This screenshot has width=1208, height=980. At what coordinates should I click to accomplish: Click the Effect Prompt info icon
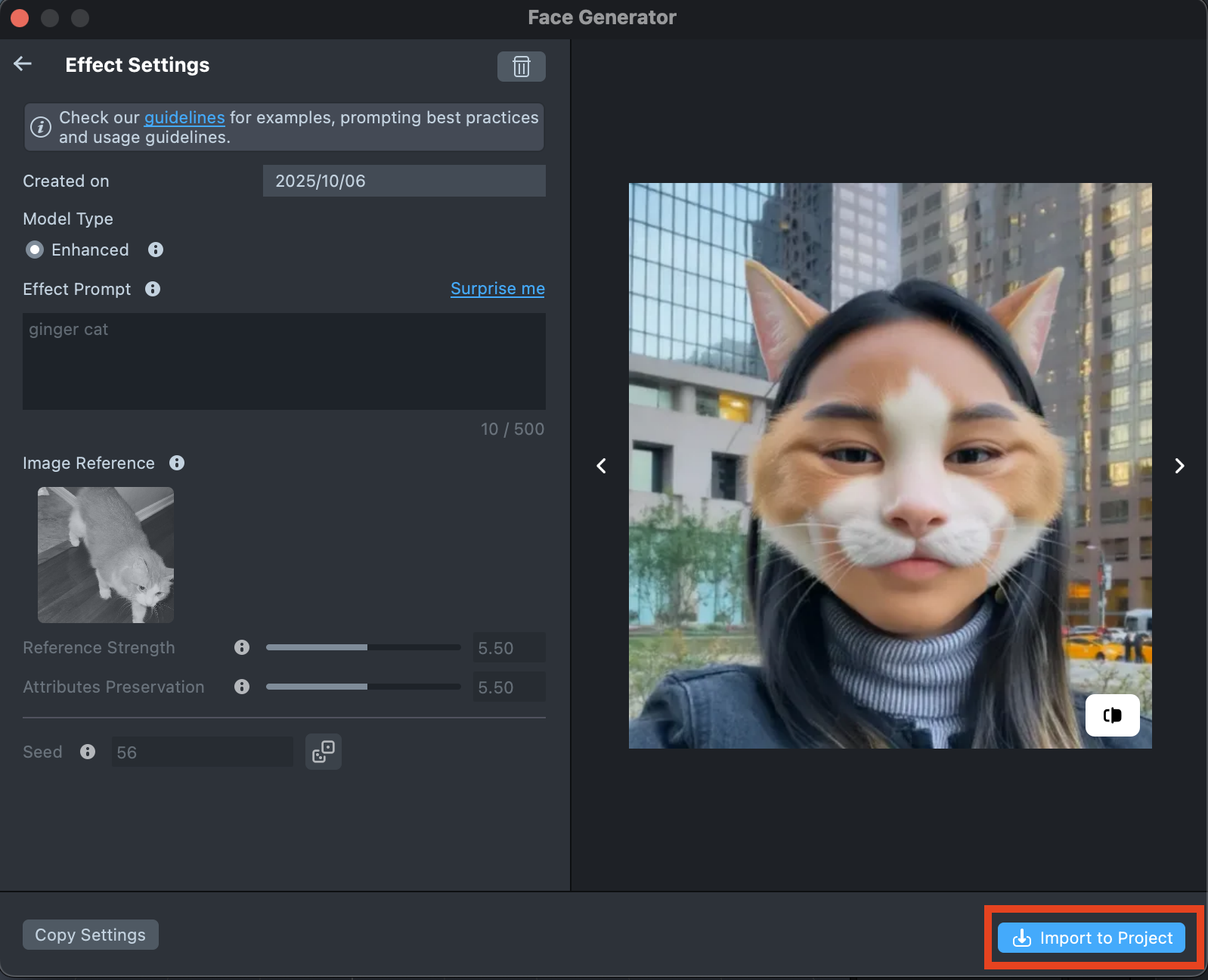pos(153,289)
